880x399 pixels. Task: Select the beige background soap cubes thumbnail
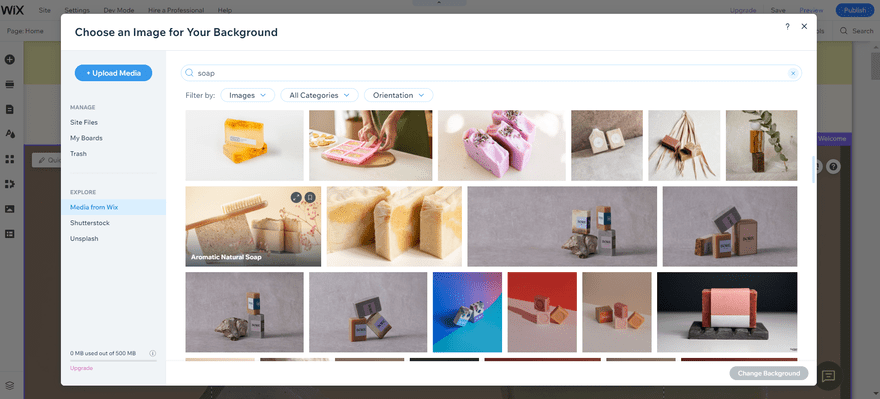[x=617, y=312]
